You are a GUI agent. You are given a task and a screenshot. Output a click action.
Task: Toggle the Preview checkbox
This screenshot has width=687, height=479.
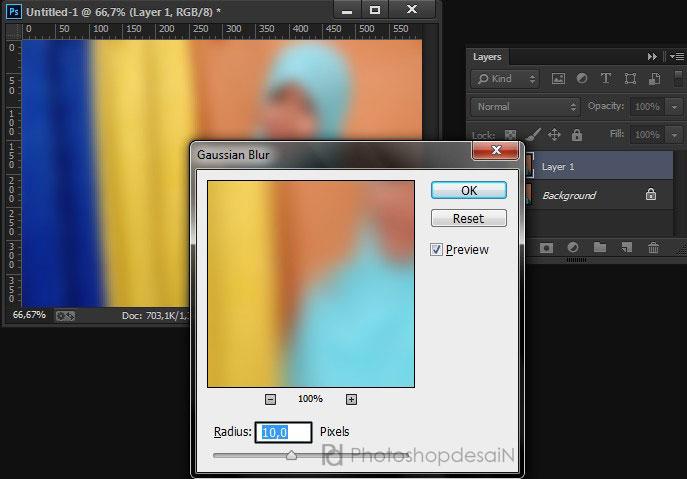pos(437,250)
